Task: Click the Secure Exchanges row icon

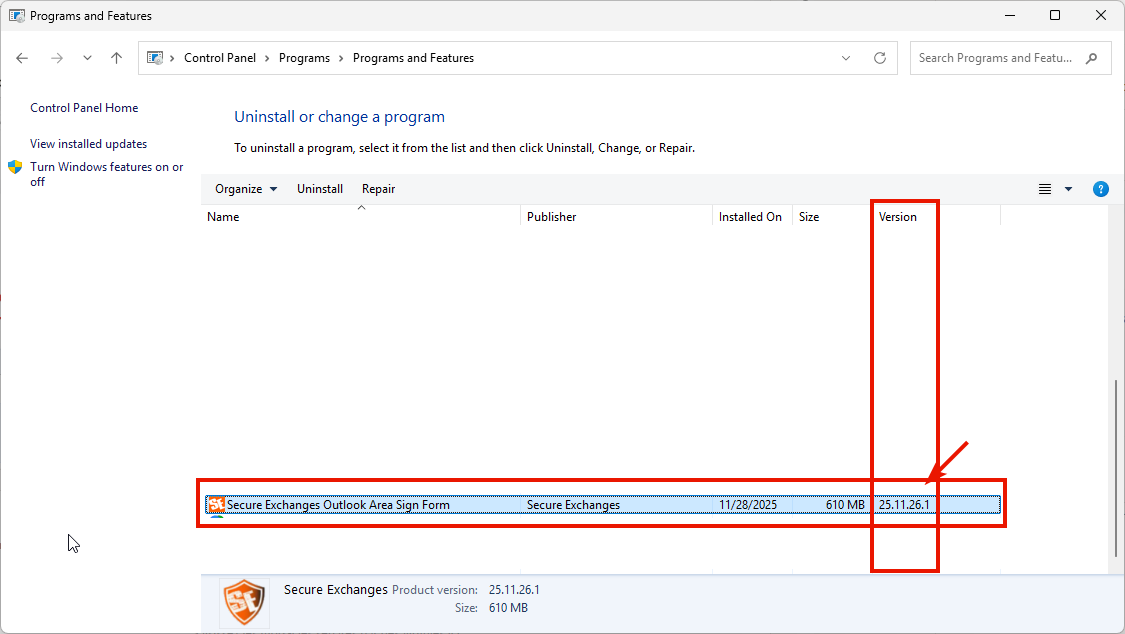Action: pyautogui.click(x=216, y=504)
